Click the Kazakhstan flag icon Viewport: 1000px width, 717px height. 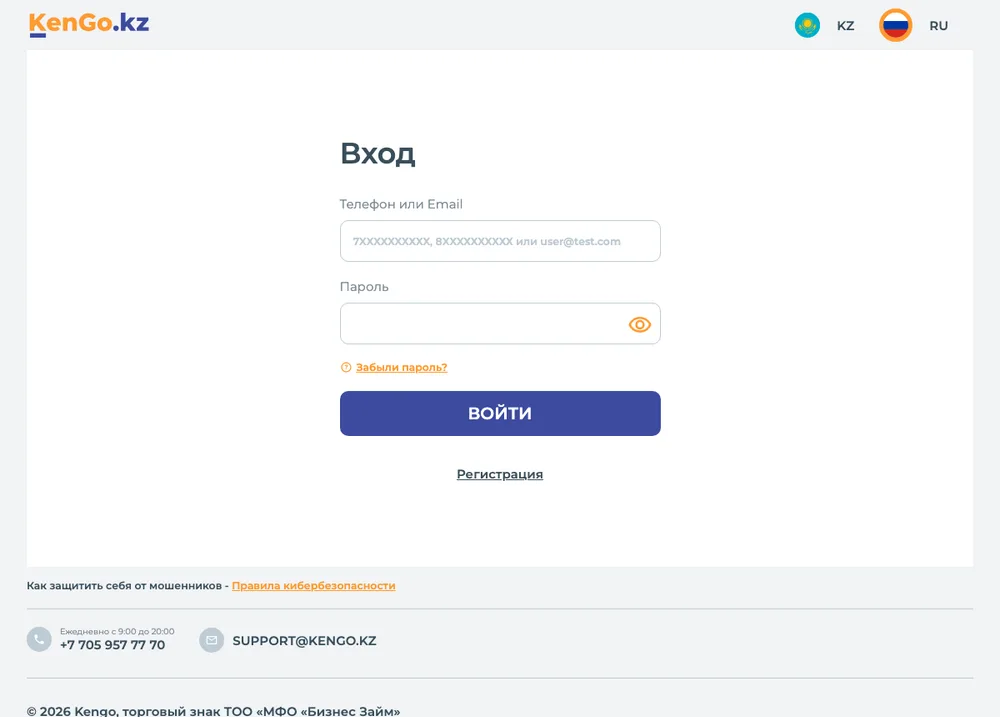click(x=807, y=26)
